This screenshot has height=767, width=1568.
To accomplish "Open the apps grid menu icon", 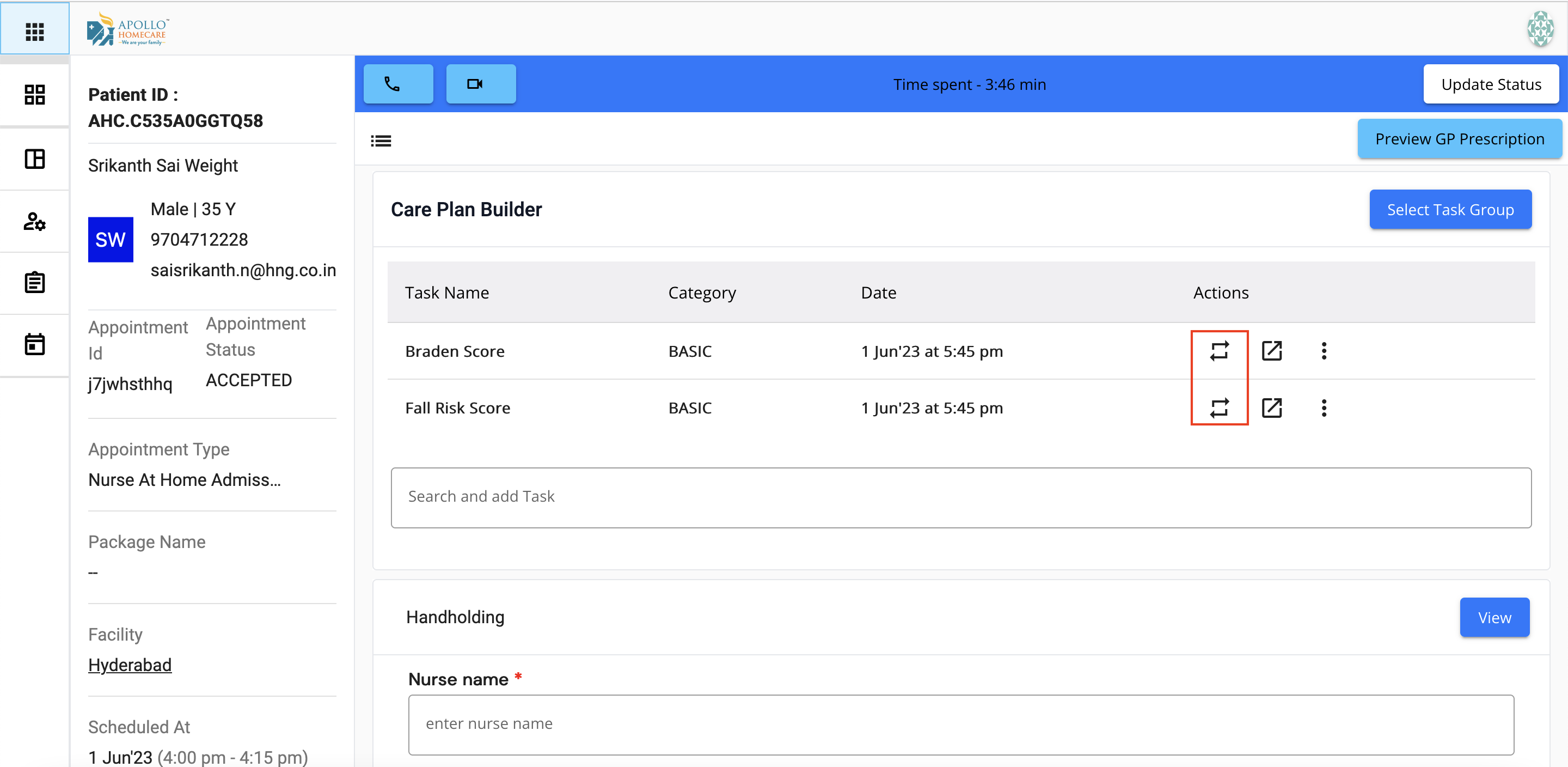I will tap(35, 31).
